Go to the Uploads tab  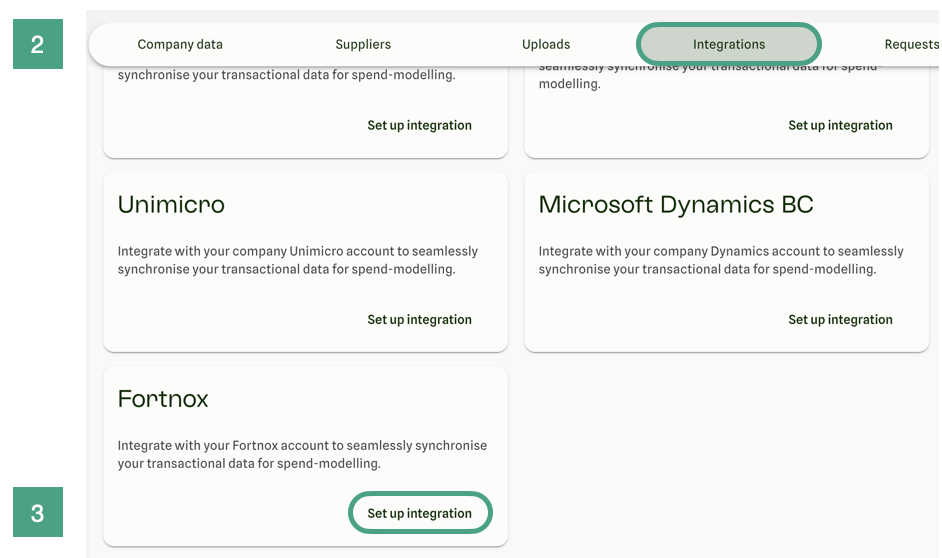(545, 44)
